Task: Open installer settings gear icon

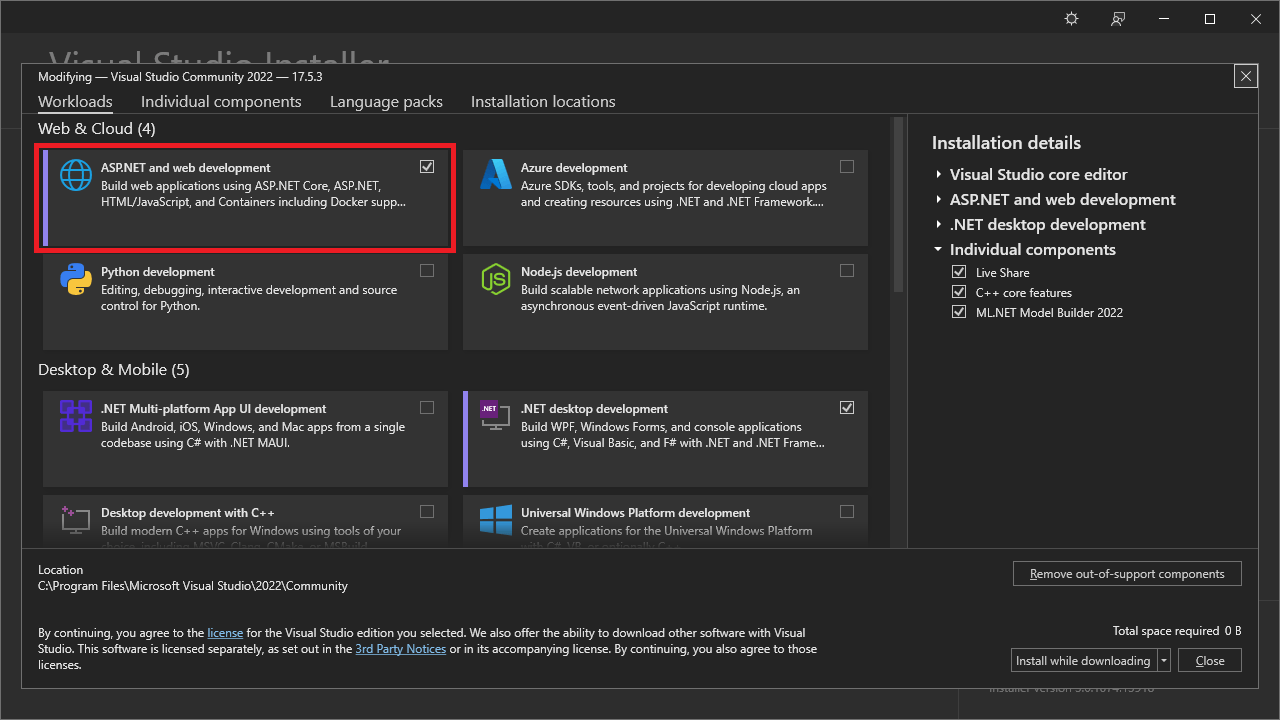Action: (x=1072, y=19)
